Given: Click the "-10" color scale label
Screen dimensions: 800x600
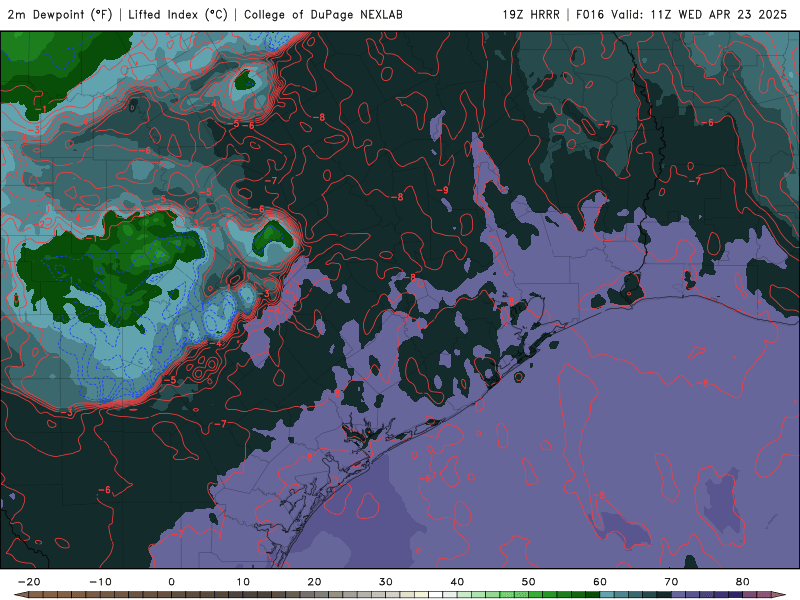Looking at the screenshot, I should 100,582.
